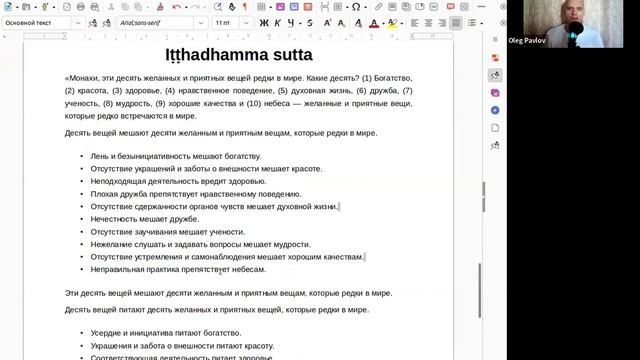The width and height of the screenshot is (640, 360).
Task: Open sidebar Properties deck
Action: coord(495,58)
